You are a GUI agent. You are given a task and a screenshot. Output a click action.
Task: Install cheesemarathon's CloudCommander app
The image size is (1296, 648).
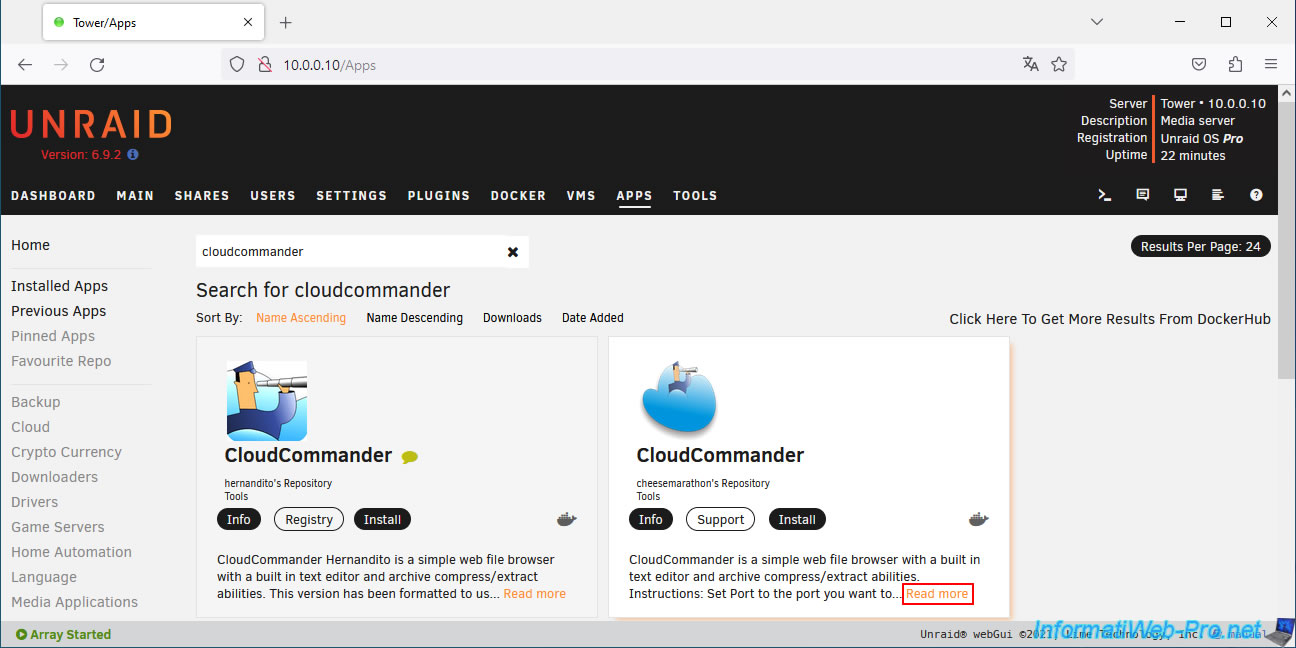point(796,520)
